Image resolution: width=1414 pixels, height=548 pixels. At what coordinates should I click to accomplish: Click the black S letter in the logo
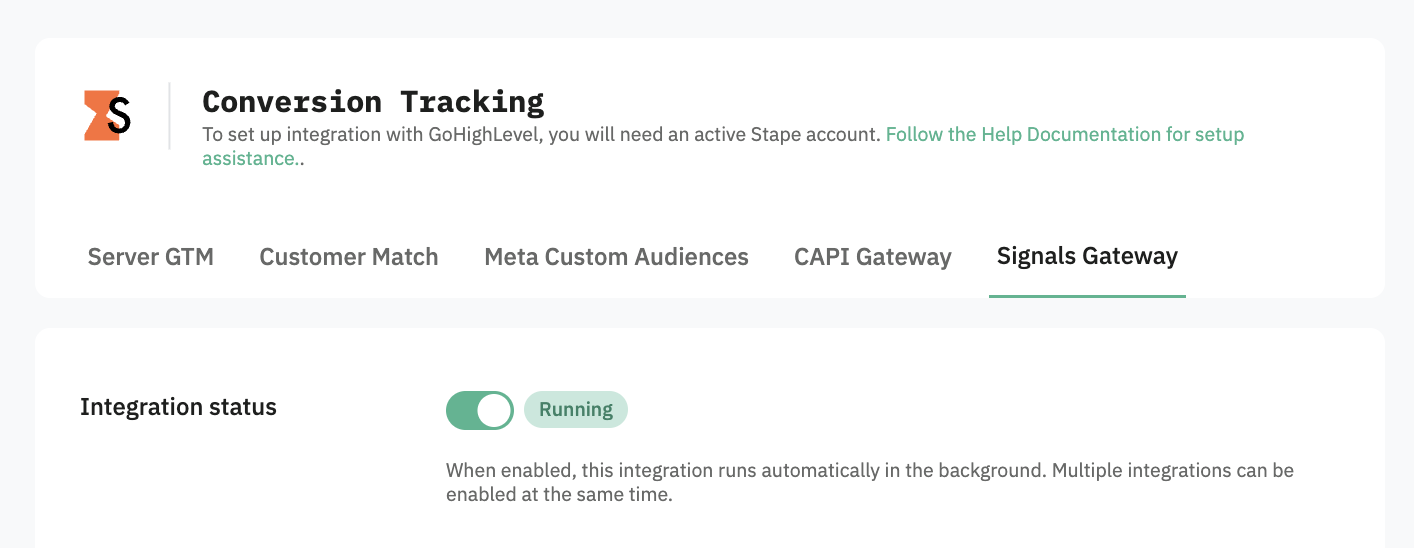pyautogui.click(x=119, y=116)
